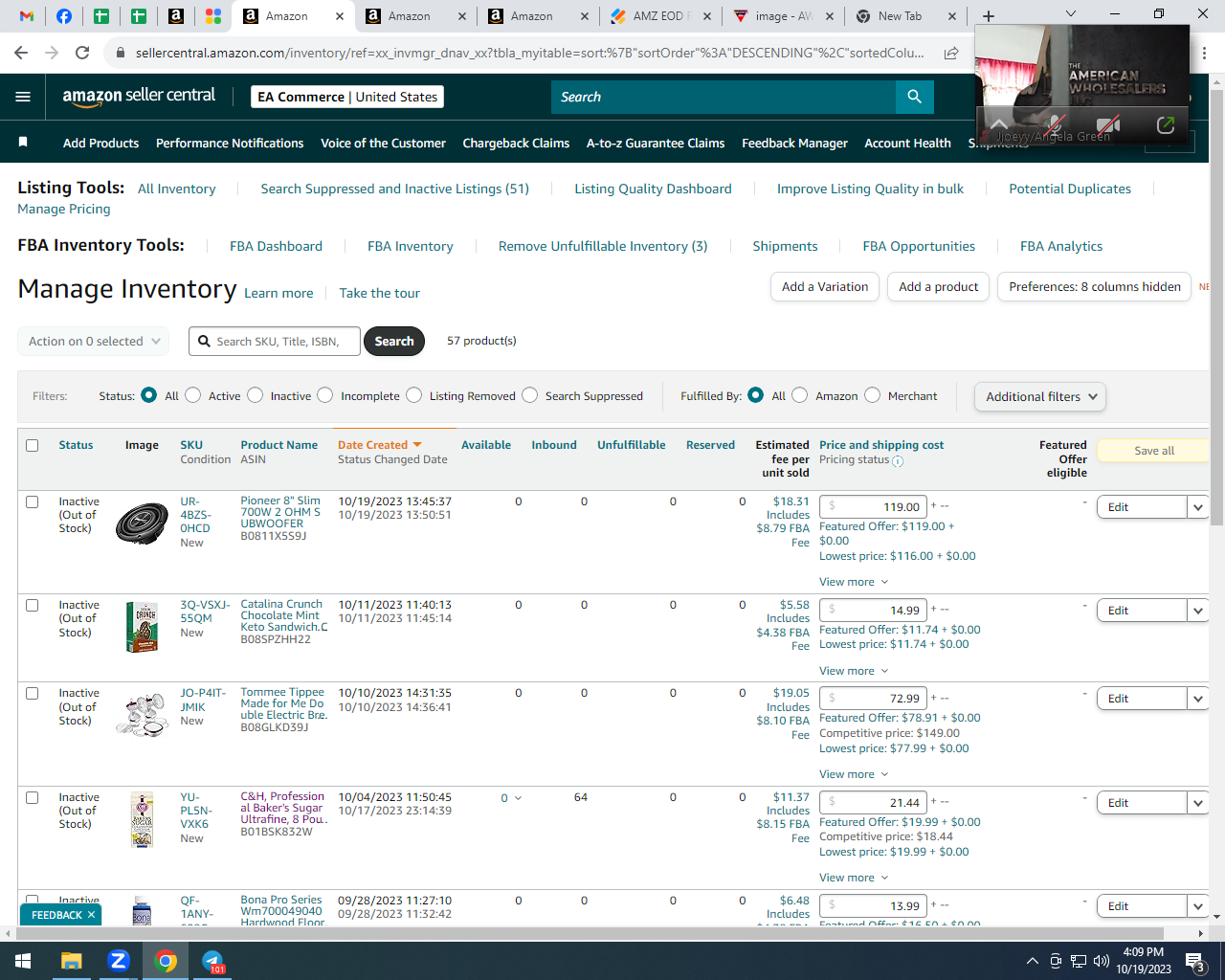Click the magnifying glass search button in header

coord(914,97)
